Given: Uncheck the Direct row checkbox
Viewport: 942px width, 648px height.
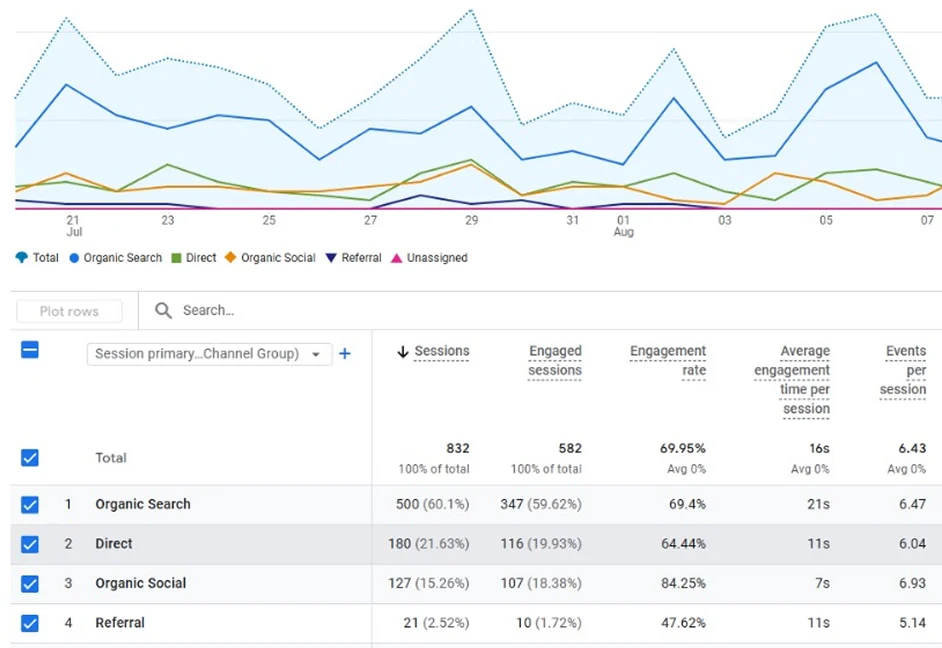Looking at the screenshot, I should point(30,544).
